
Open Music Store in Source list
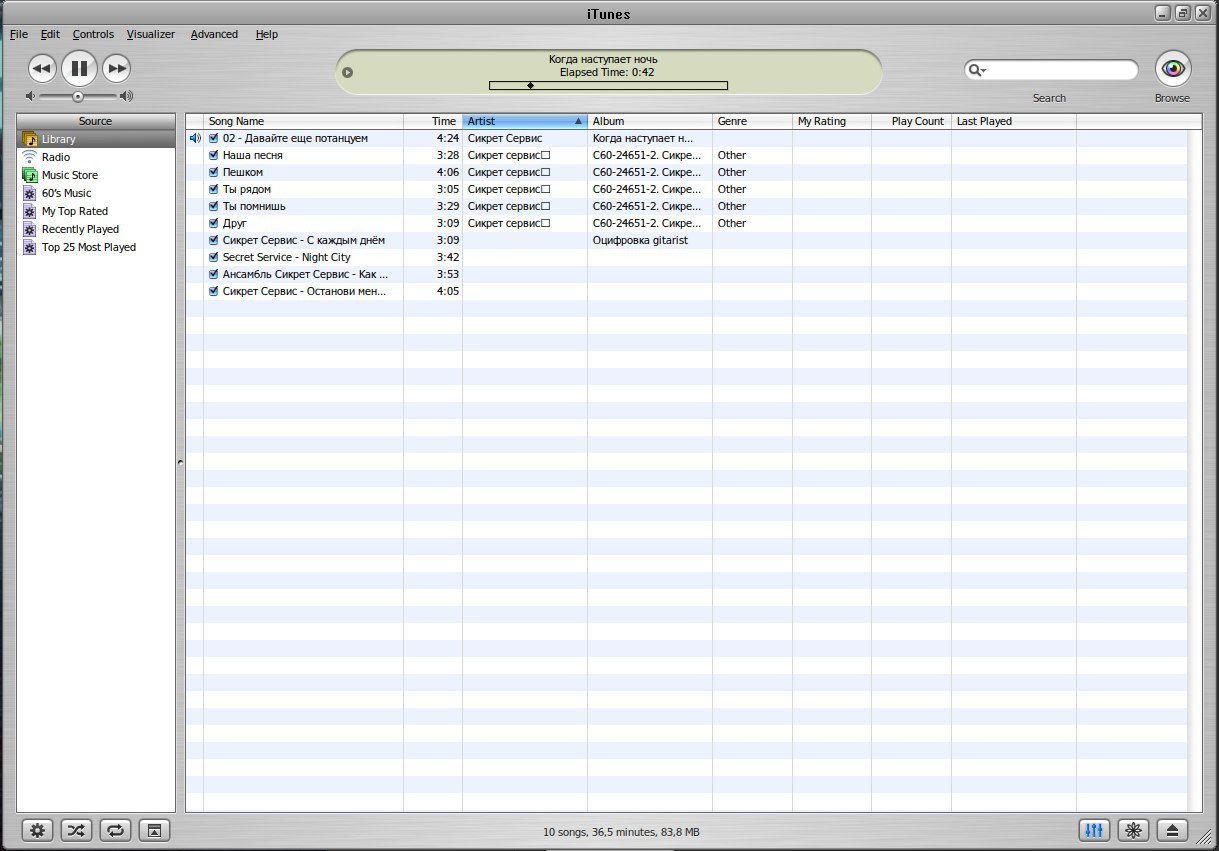96,175
